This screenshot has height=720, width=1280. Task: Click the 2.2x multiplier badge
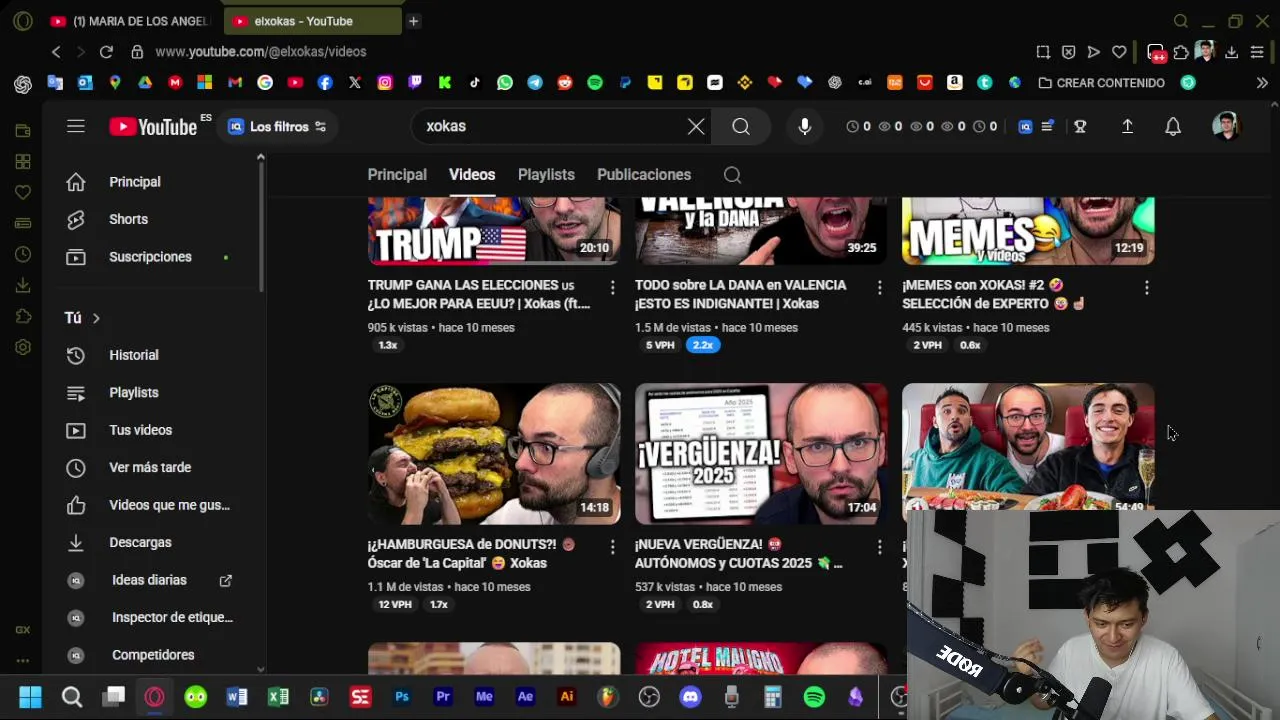[703, 345]
